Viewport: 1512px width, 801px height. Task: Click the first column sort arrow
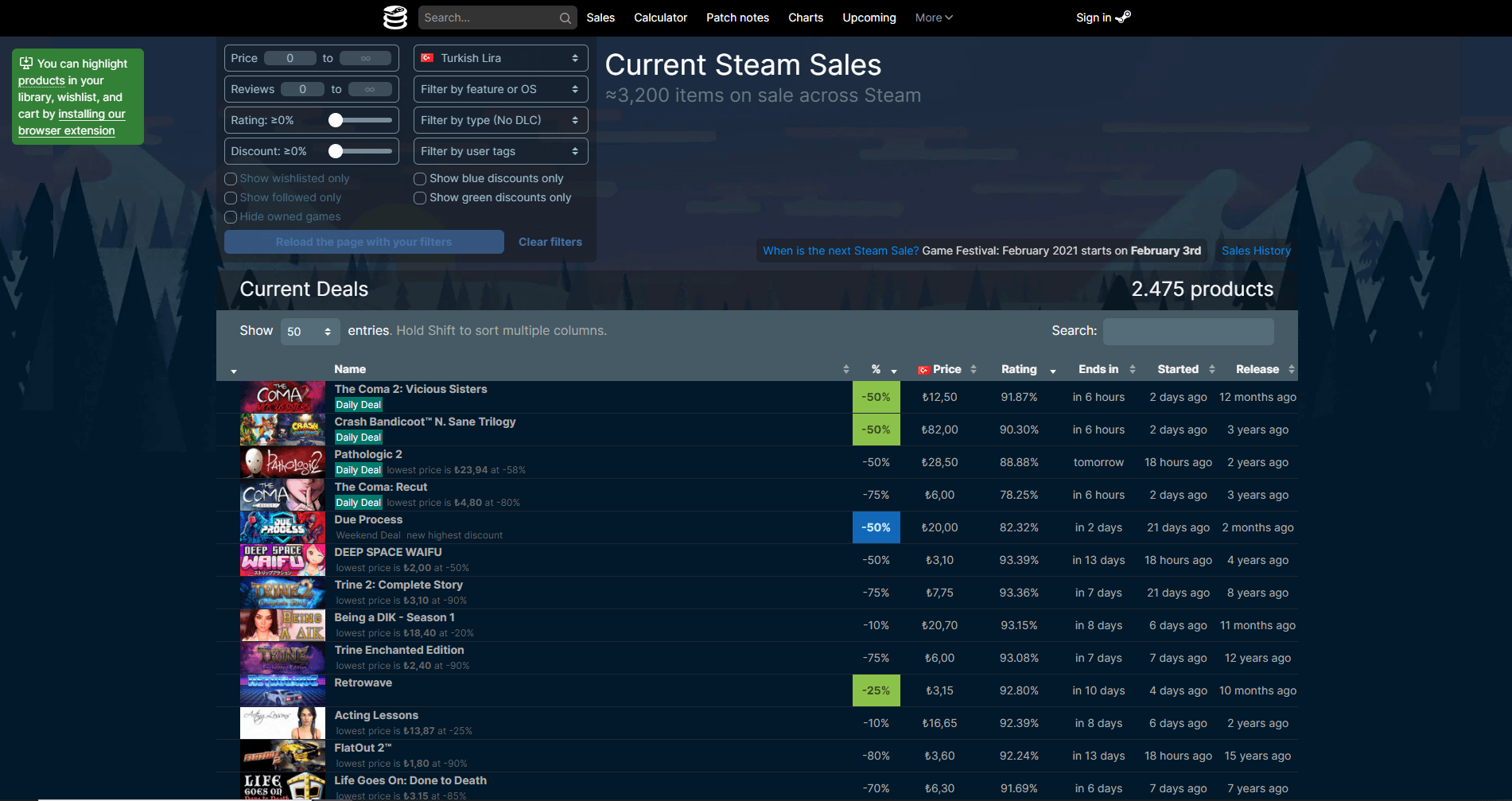click(234, 371)
